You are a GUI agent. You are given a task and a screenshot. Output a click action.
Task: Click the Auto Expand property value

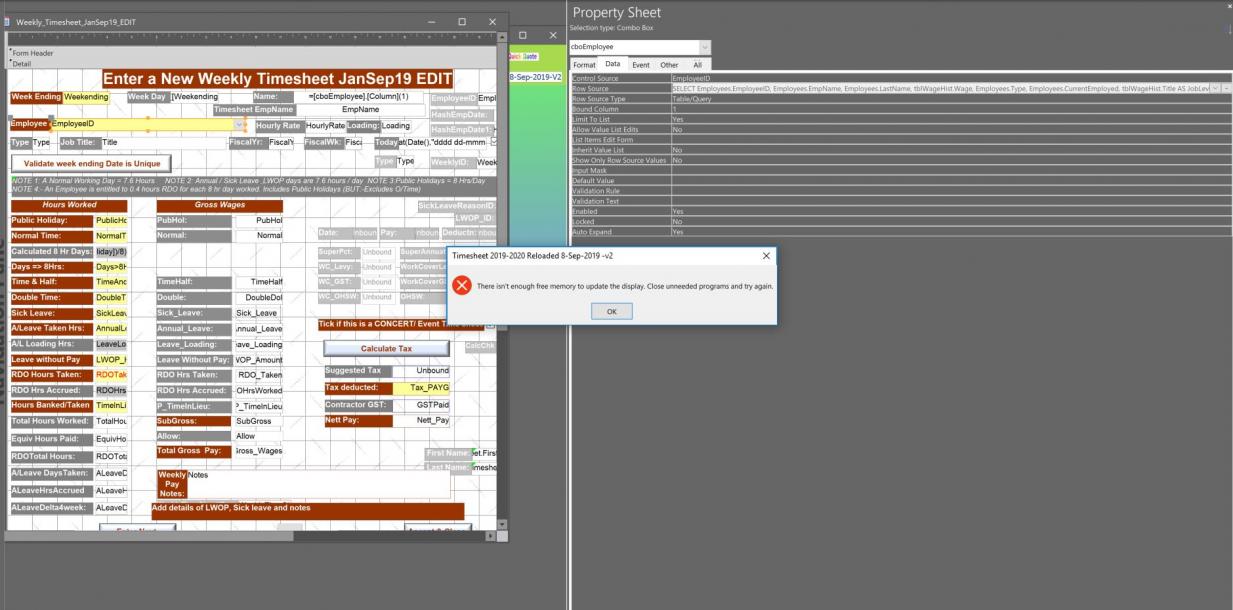951,231
